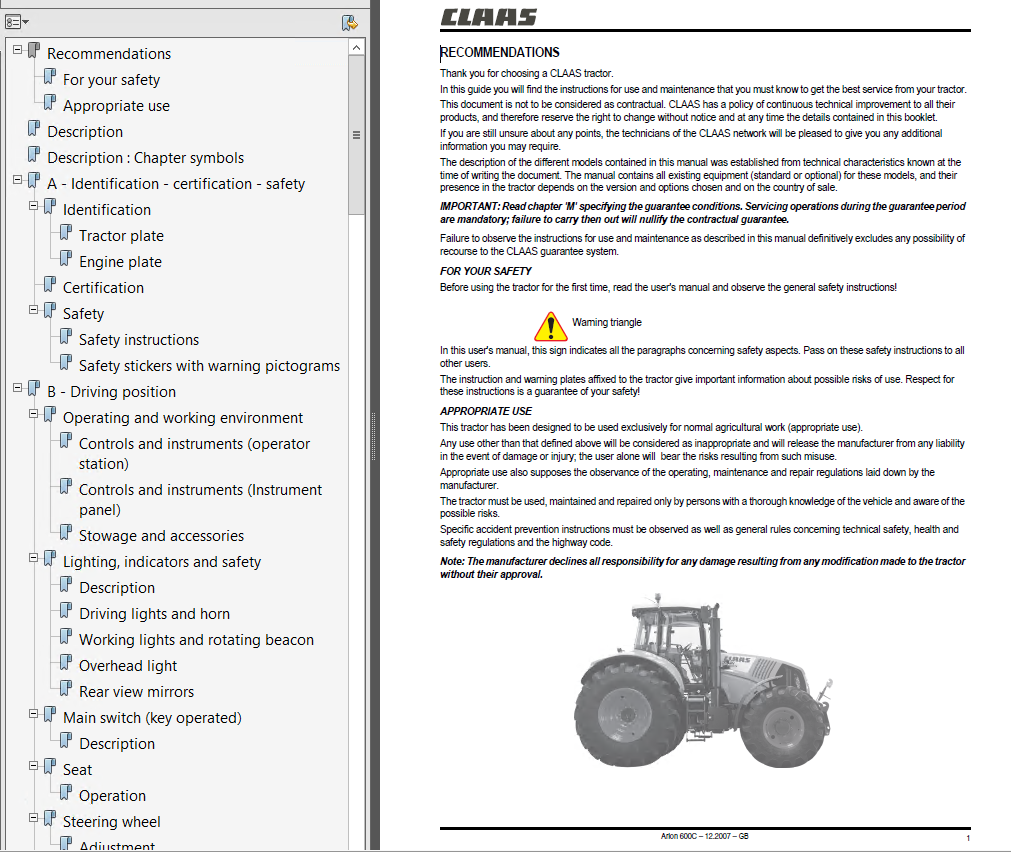This screenshot has height=852, width=1011.
Task: Collapse the Steering wheel bookmark branch
Action: [34, 818]
